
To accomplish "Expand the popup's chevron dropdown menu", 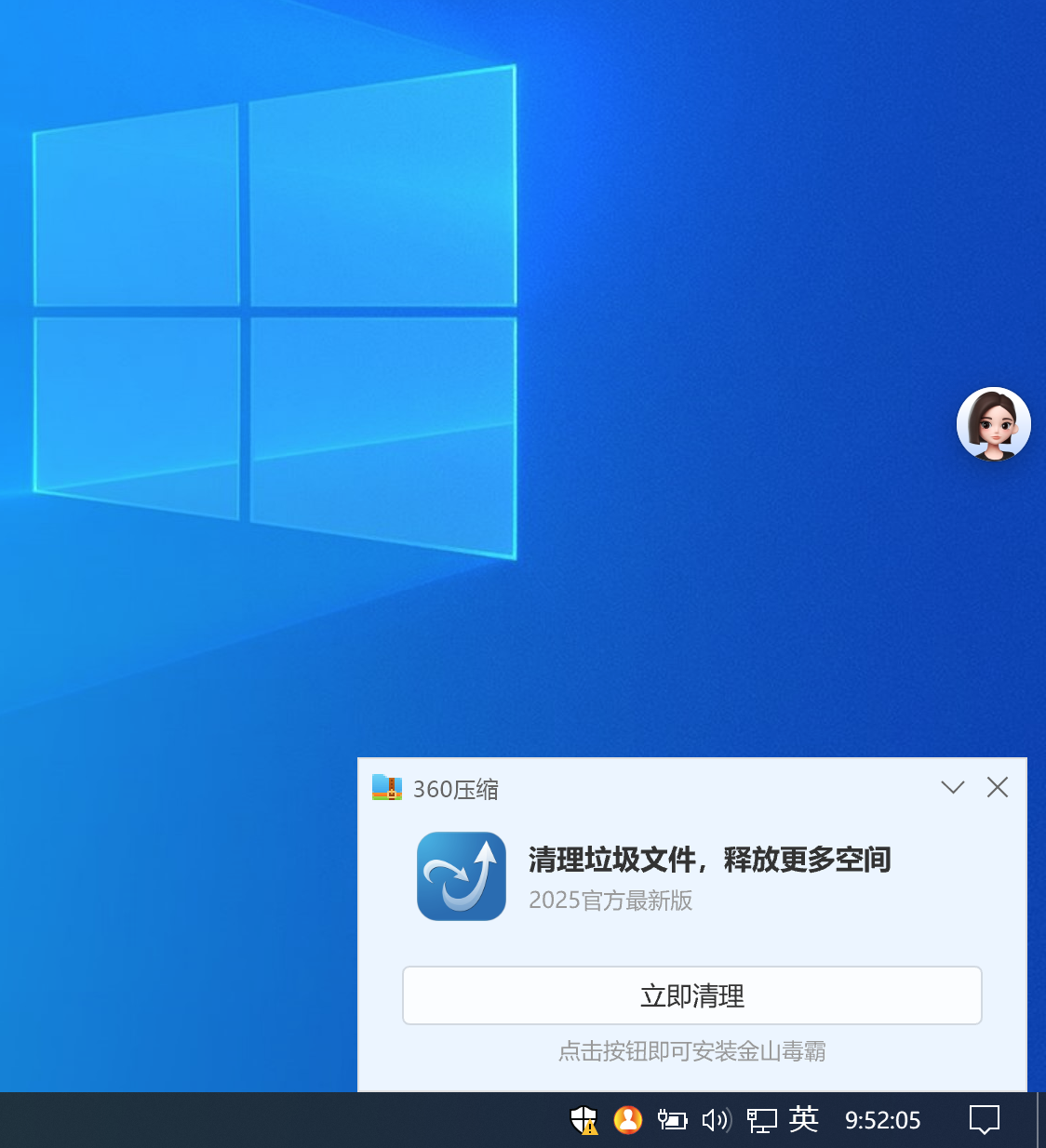I will pyautogui.click(x=952, y=788).
